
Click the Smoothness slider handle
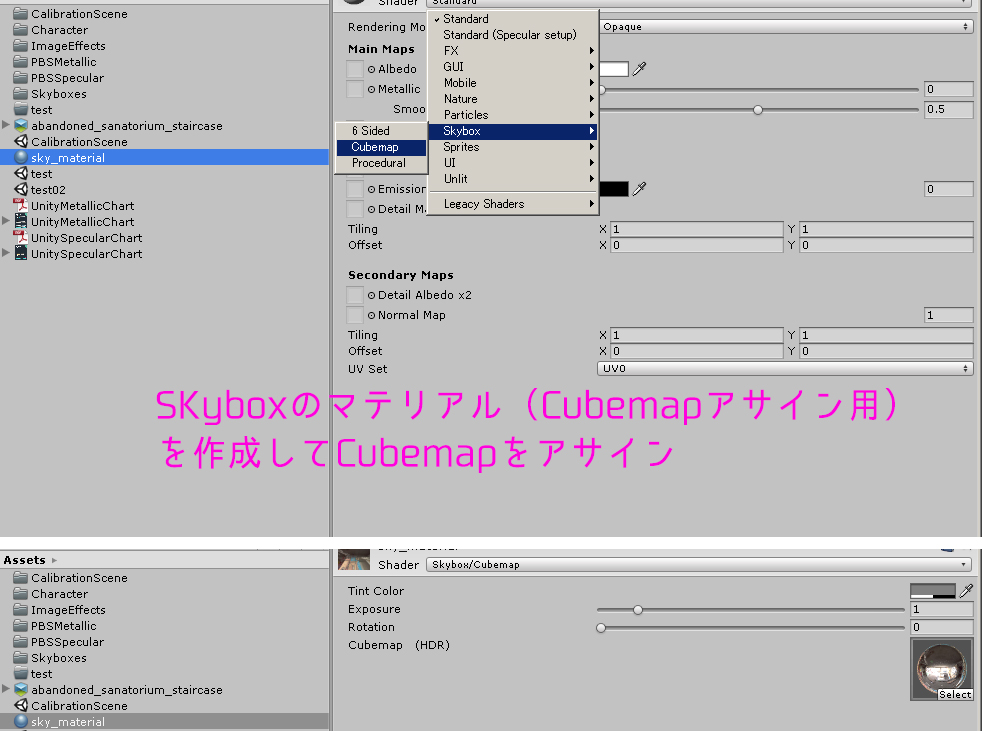click(x=758, y=110)
